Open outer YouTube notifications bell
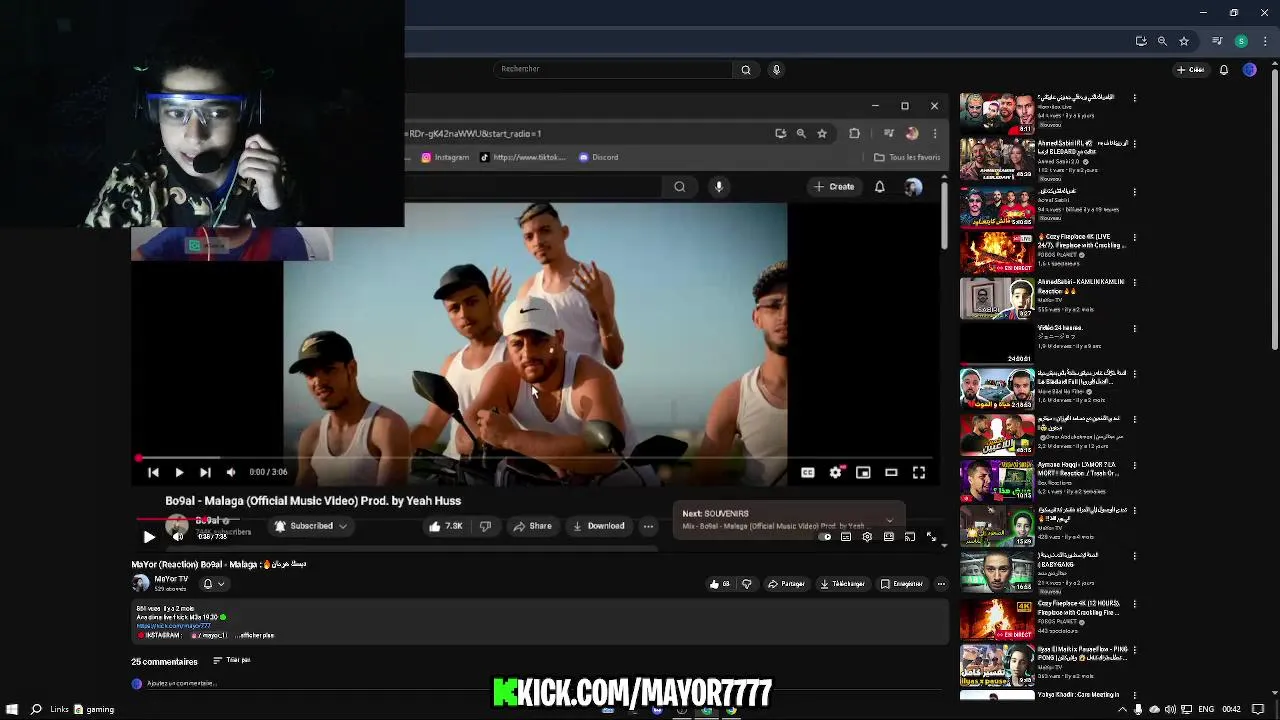 1224,70
